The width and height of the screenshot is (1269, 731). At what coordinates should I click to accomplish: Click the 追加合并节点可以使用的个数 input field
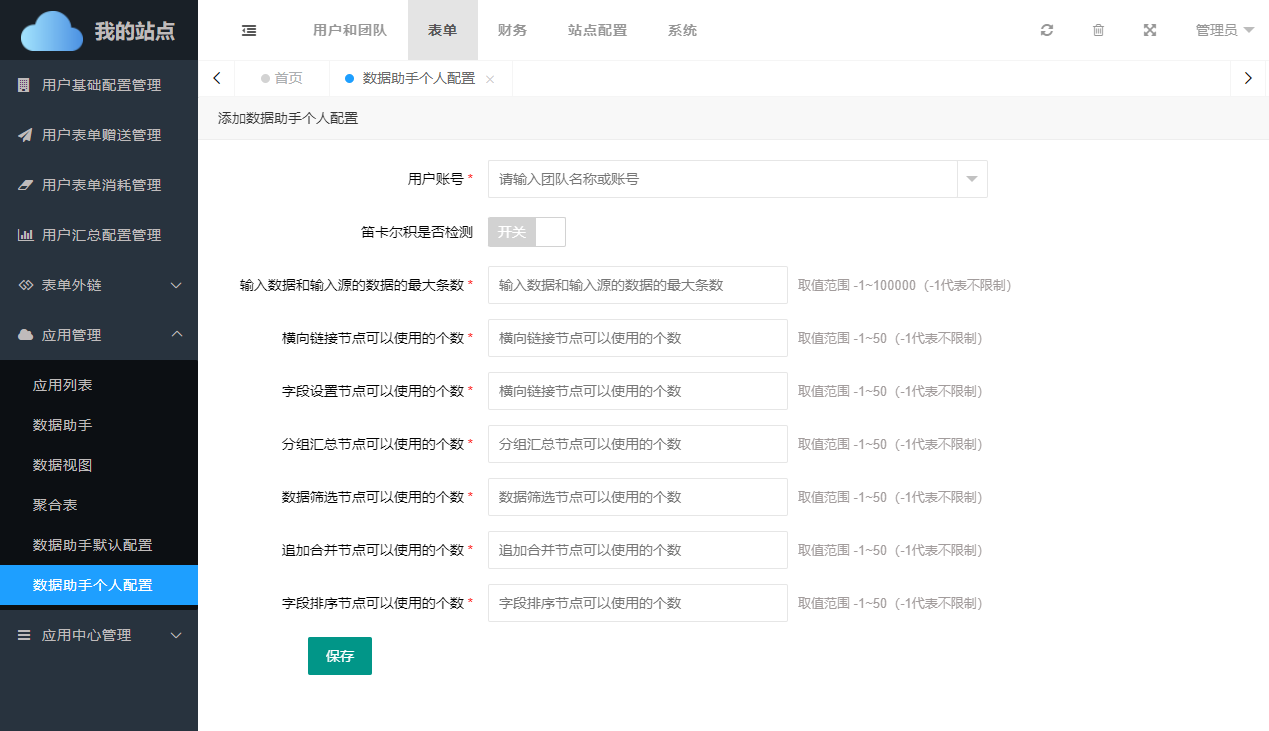tap(637, 550)
